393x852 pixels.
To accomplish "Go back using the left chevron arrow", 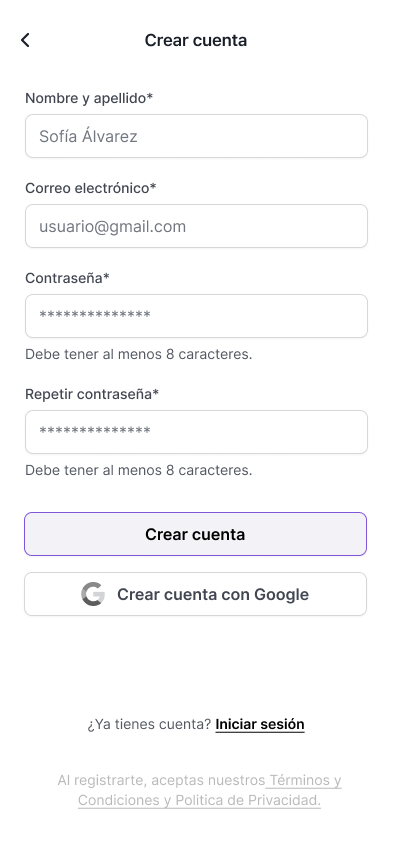I will 25,40.
